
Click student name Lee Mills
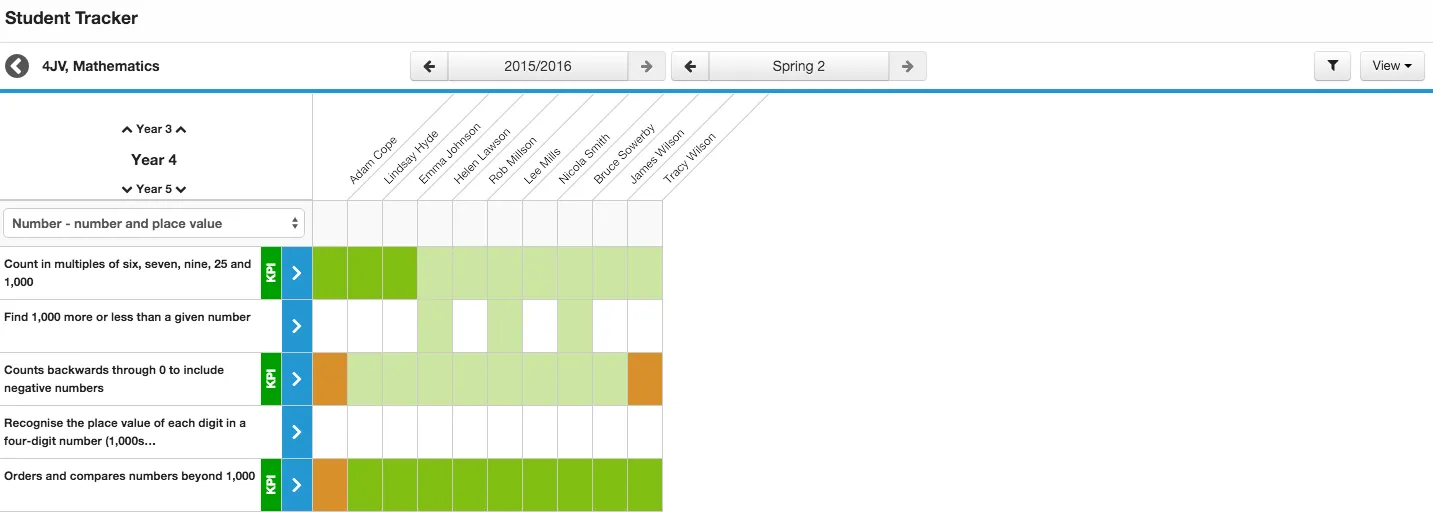point(543,164)
